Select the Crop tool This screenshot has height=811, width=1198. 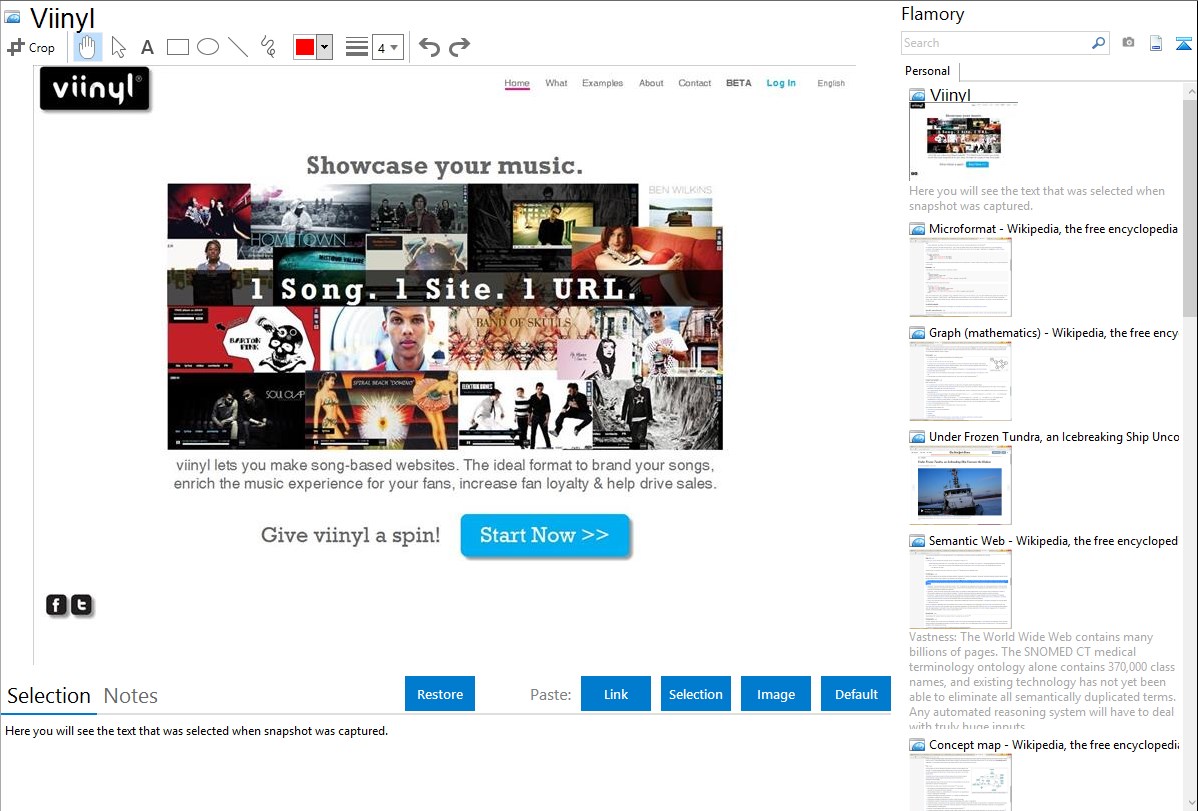coord(31,47)
